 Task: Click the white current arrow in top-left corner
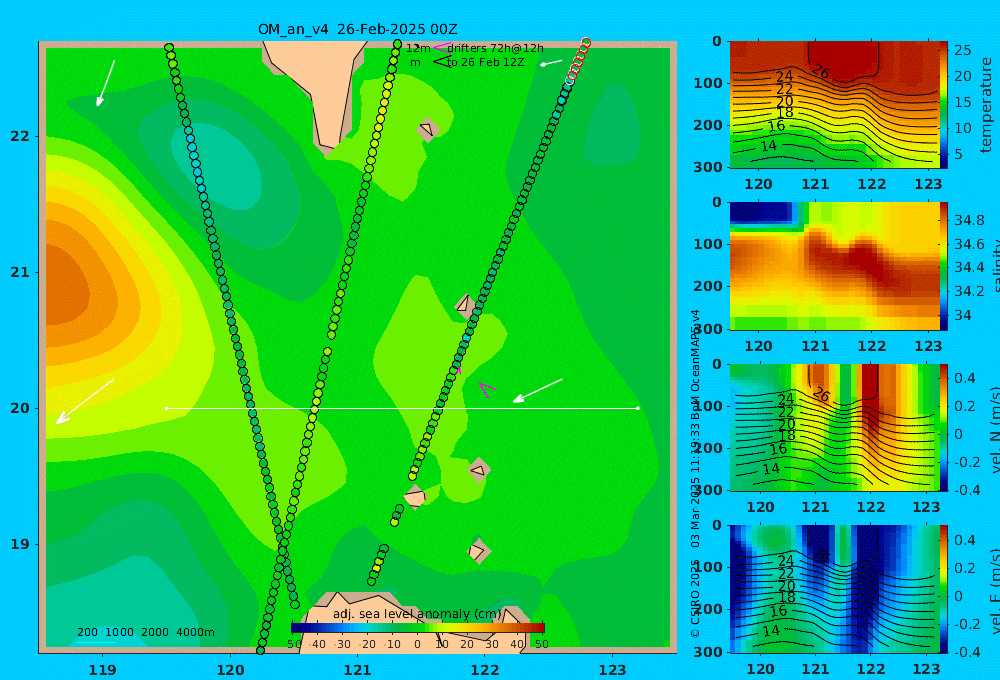(x=105, y=83)
